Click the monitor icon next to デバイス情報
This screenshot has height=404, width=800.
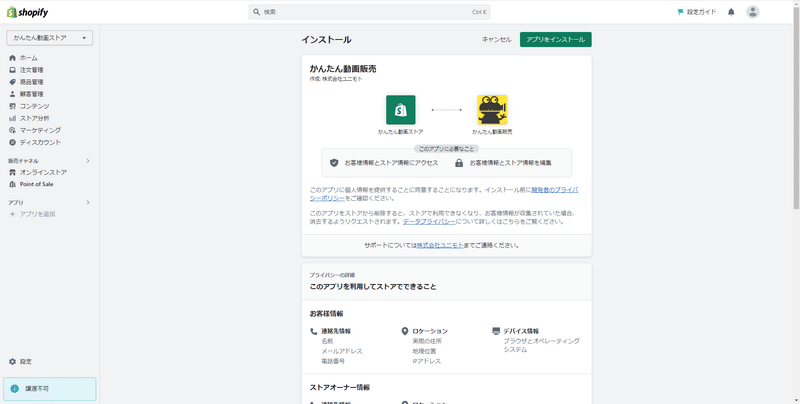pyautogui.click(x=496, y=331)
